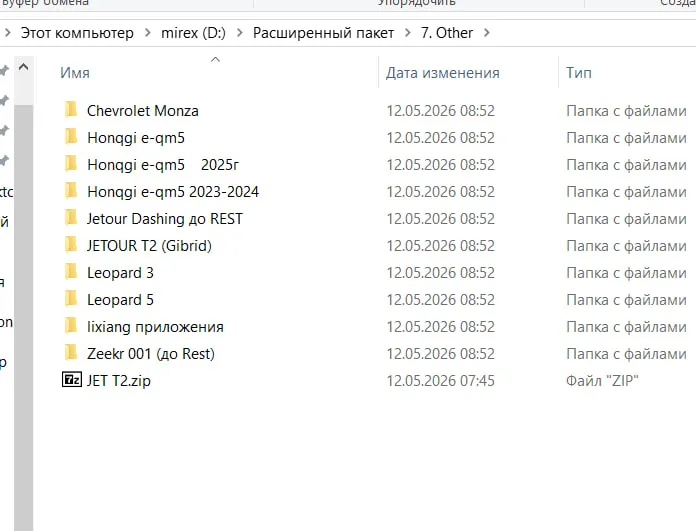The width and height of the screenshot is (696, 531).
Task: Click the 7. Other breadcrumb segment
Action: 447,33
